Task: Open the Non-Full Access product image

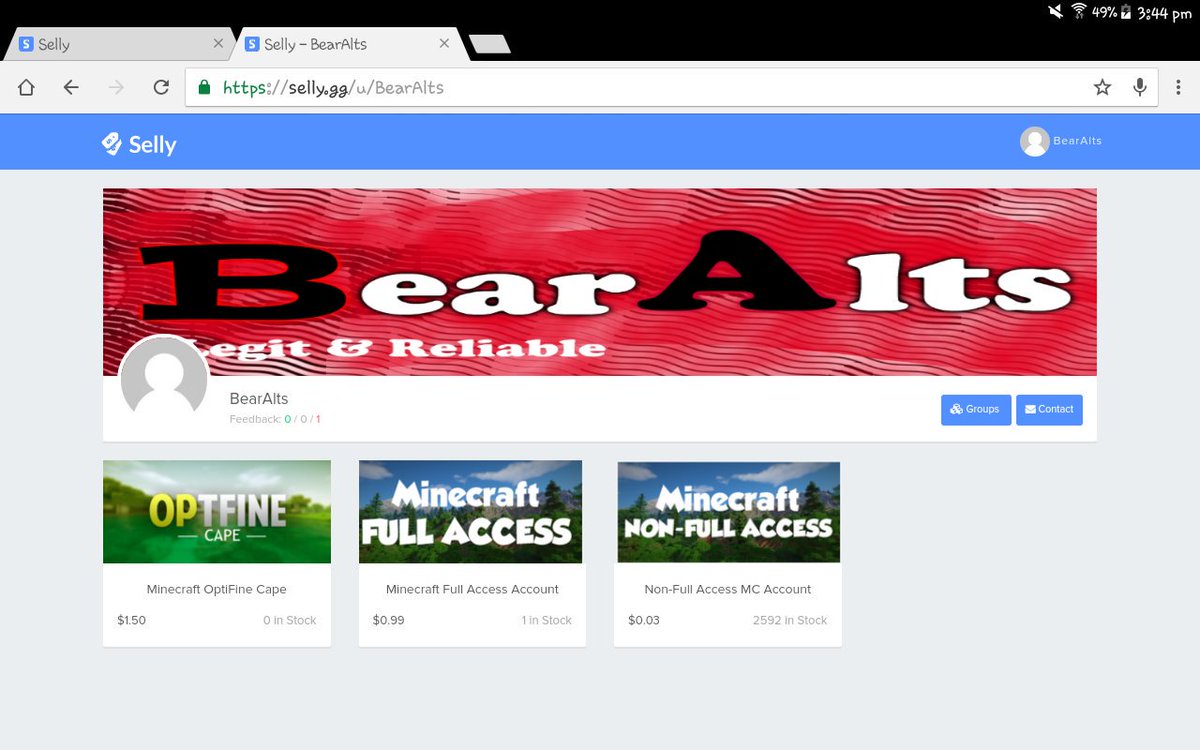Action: 728,511
